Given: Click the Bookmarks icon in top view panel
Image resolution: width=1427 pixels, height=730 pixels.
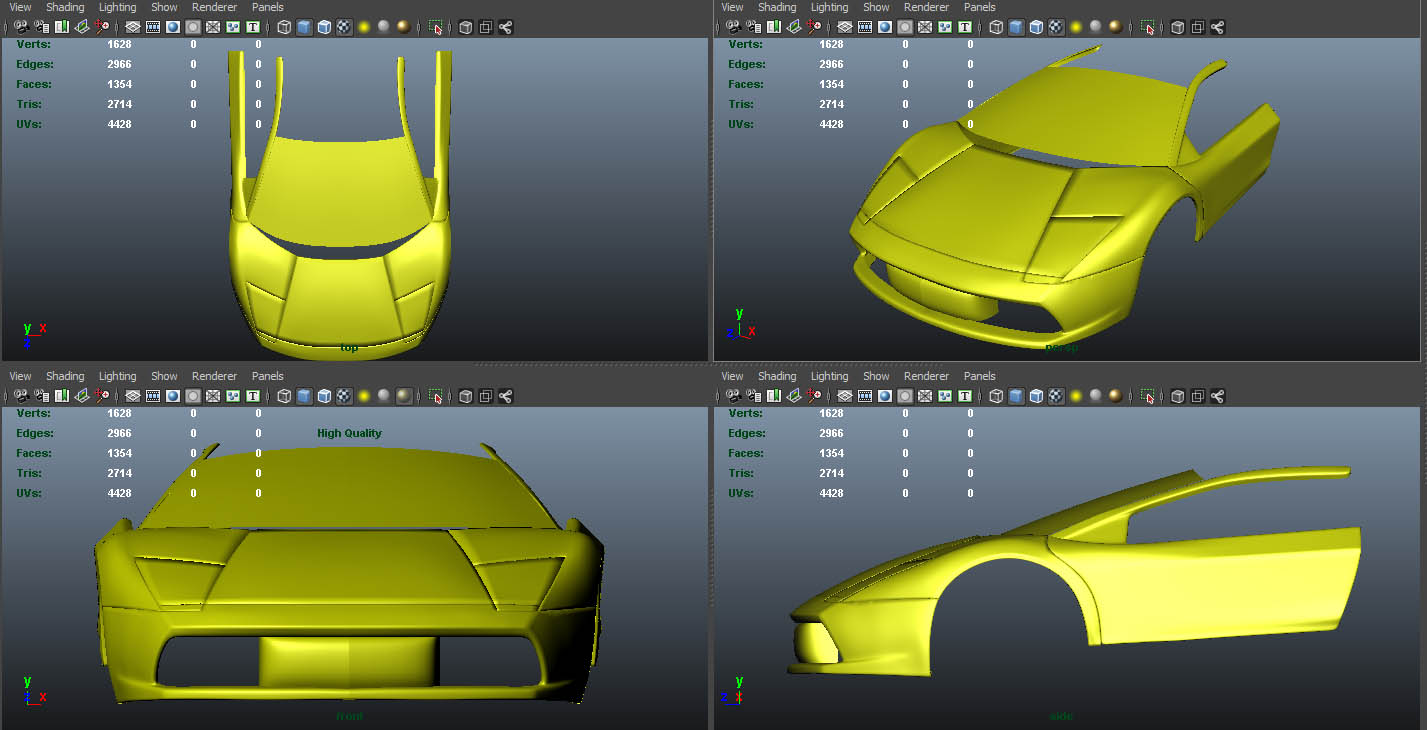Looking at the screenshot, I should (62, 27).
